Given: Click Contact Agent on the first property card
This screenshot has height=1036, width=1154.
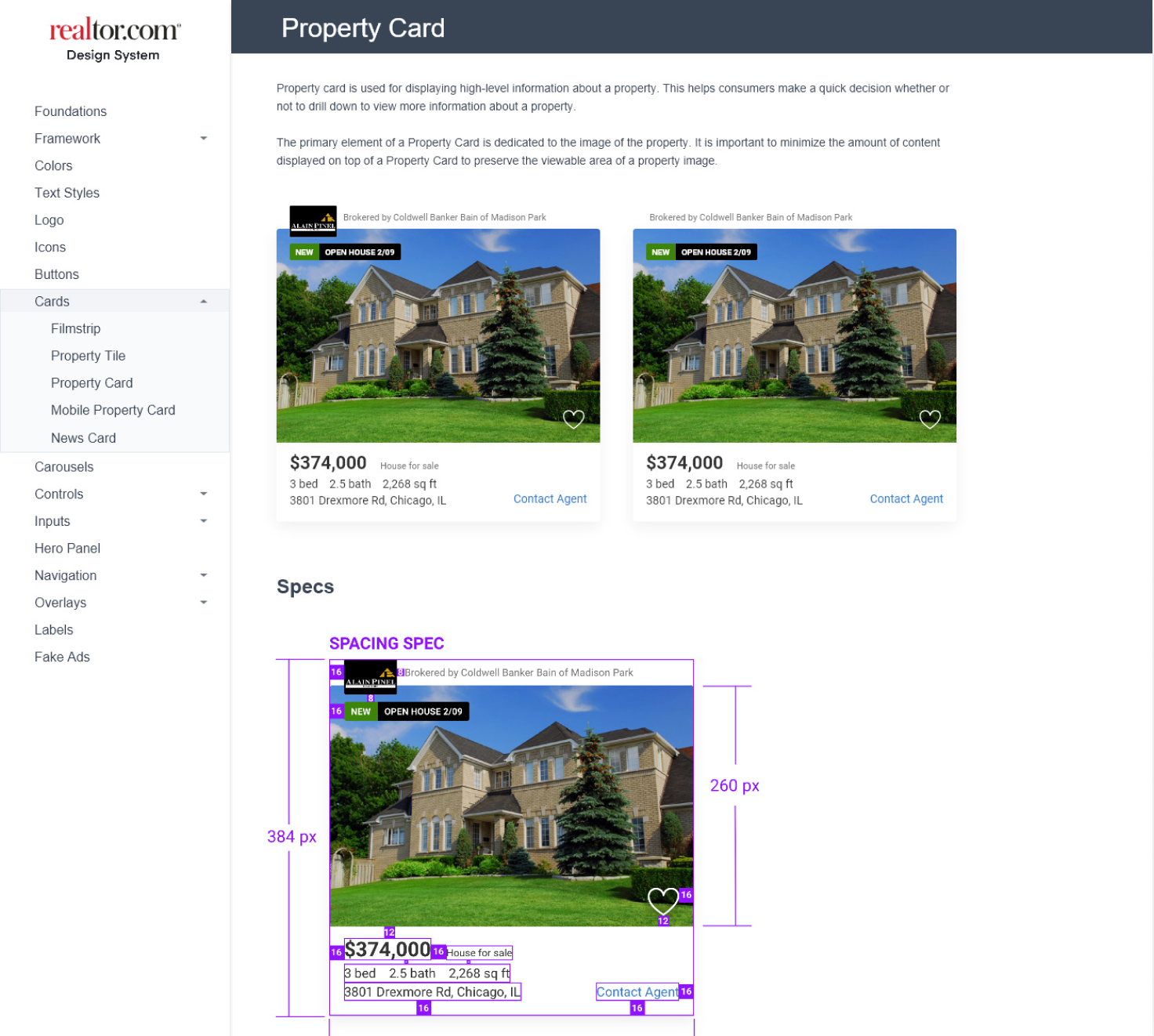Looking at the screenshot, I should tap(550, 499).
